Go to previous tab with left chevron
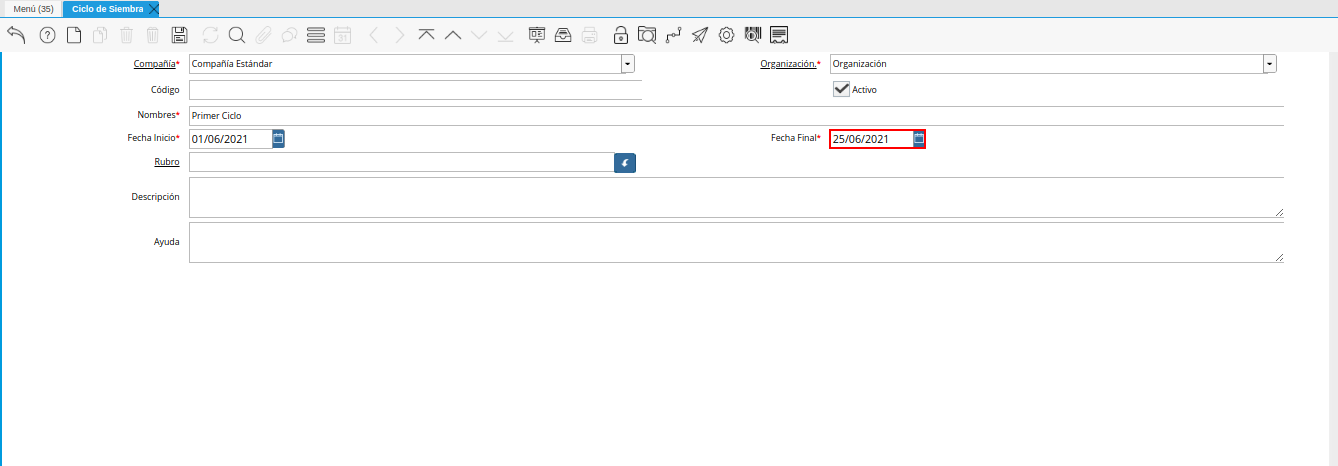 [373, 35]
